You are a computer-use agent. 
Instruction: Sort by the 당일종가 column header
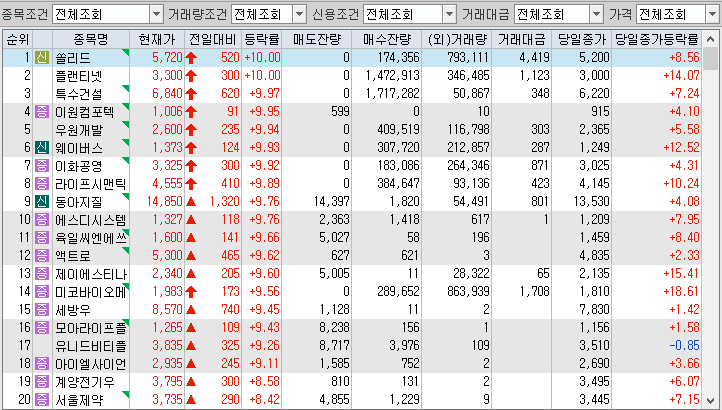pyautogui.click(x=582, y=39)
